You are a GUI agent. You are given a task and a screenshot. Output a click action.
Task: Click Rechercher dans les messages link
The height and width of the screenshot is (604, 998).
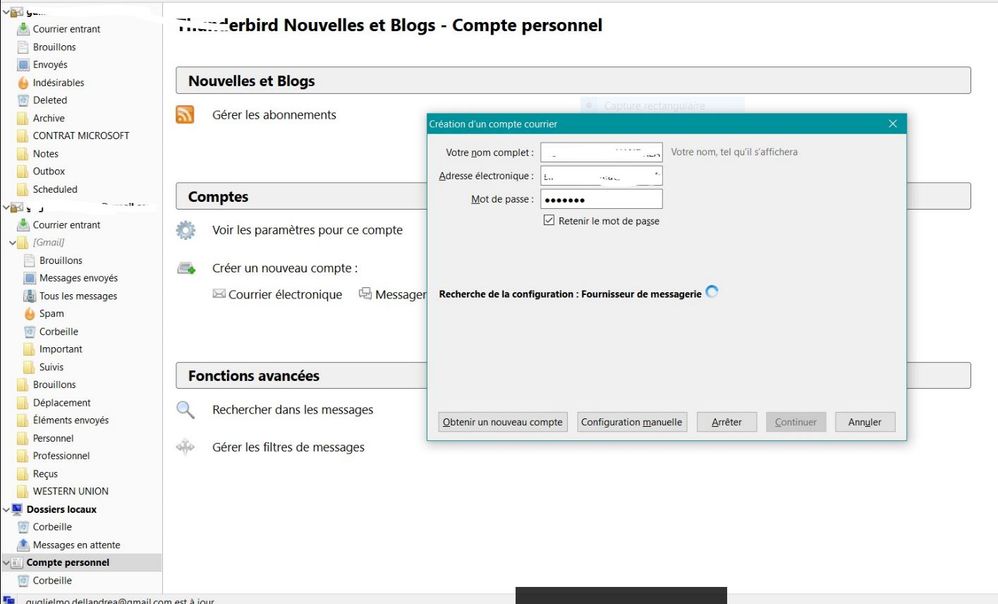[x=293, y=410]
